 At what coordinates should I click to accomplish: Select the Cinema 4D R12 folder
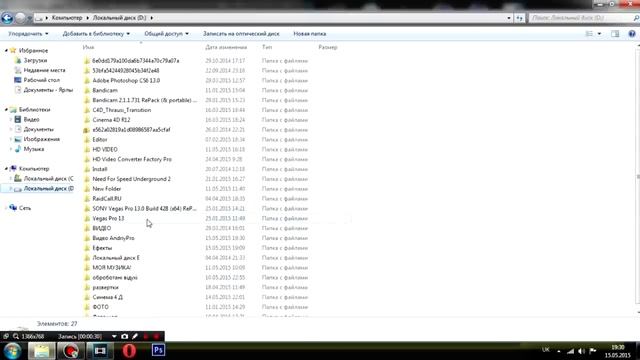click(111, 120)
